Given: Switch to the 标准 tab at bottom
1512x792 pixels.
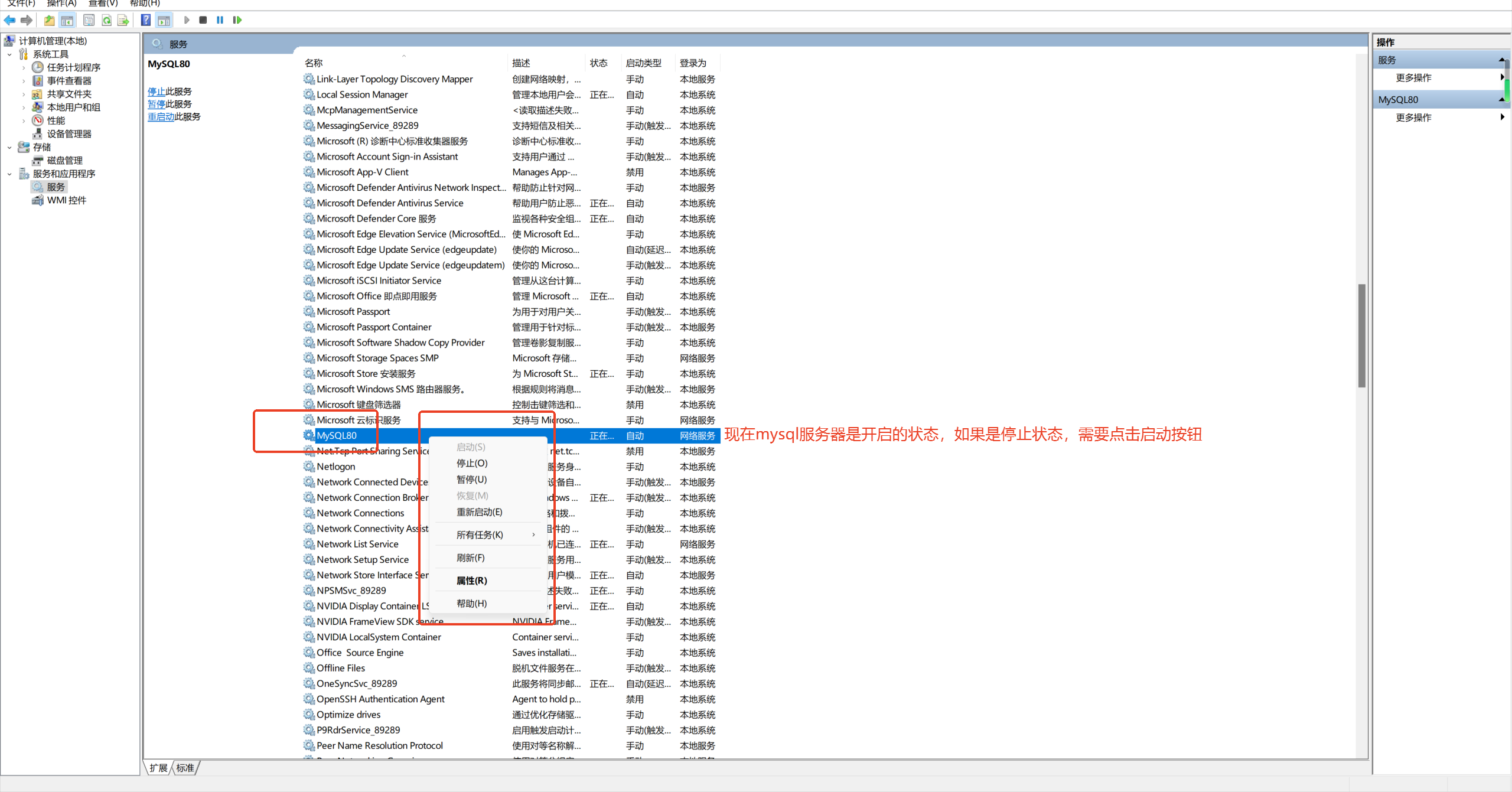Looking at the screenshot, I should pos(185,768).
